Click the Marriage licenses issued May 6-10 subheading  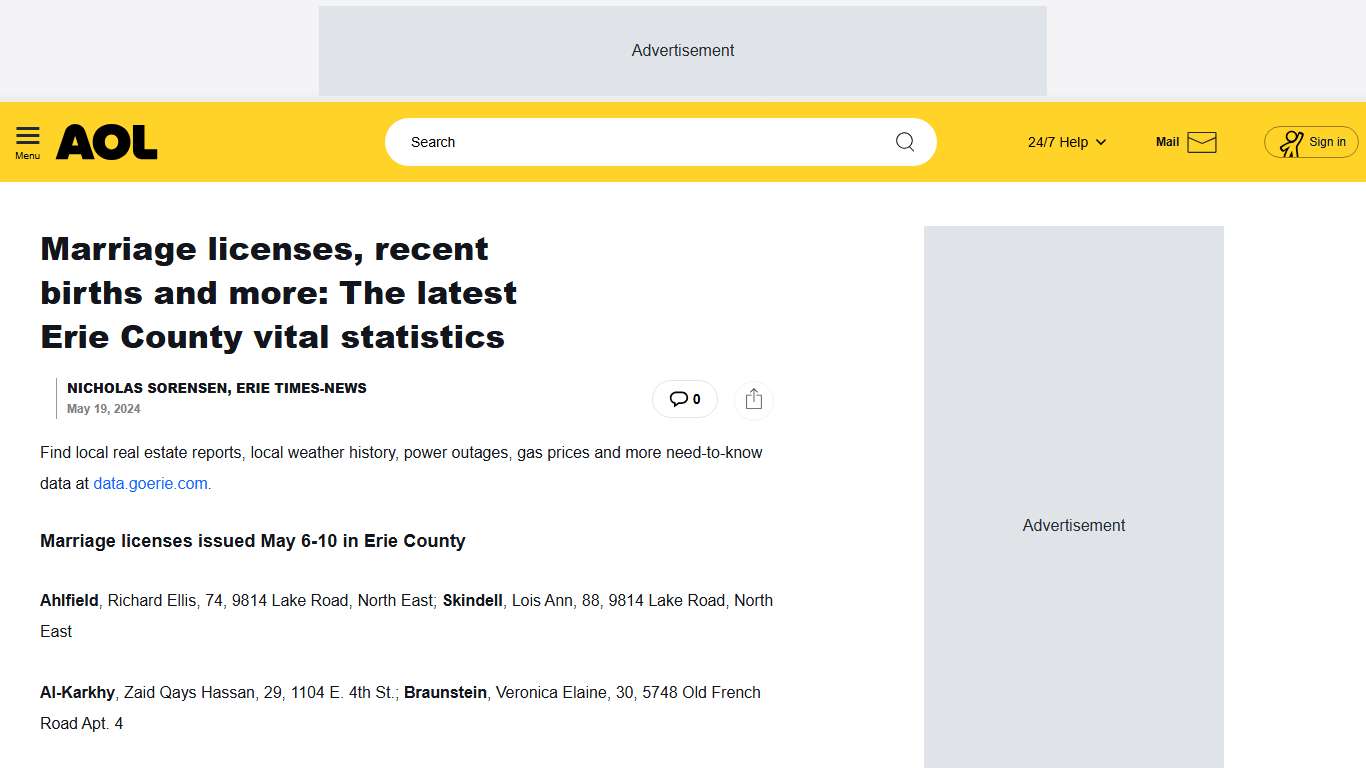[x=252, y=541]
